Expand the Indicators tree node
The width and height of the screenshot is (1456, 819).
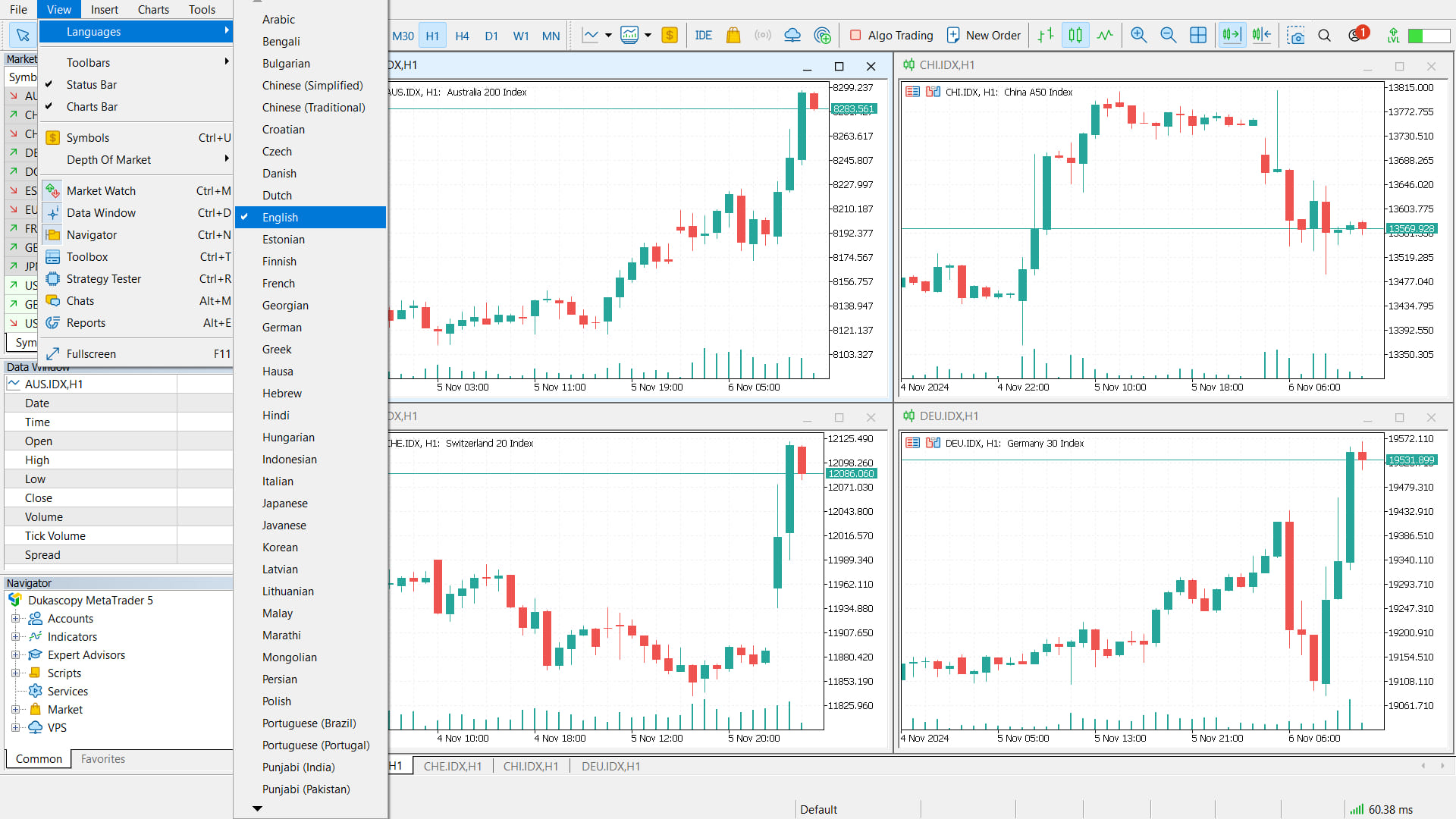(x=15, y=636)
